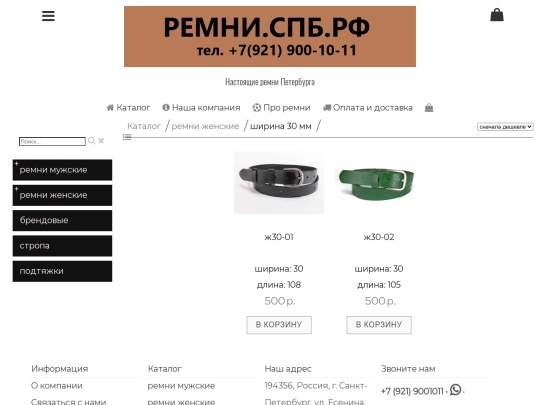Open the hamburger menu icon

(48, 16)
